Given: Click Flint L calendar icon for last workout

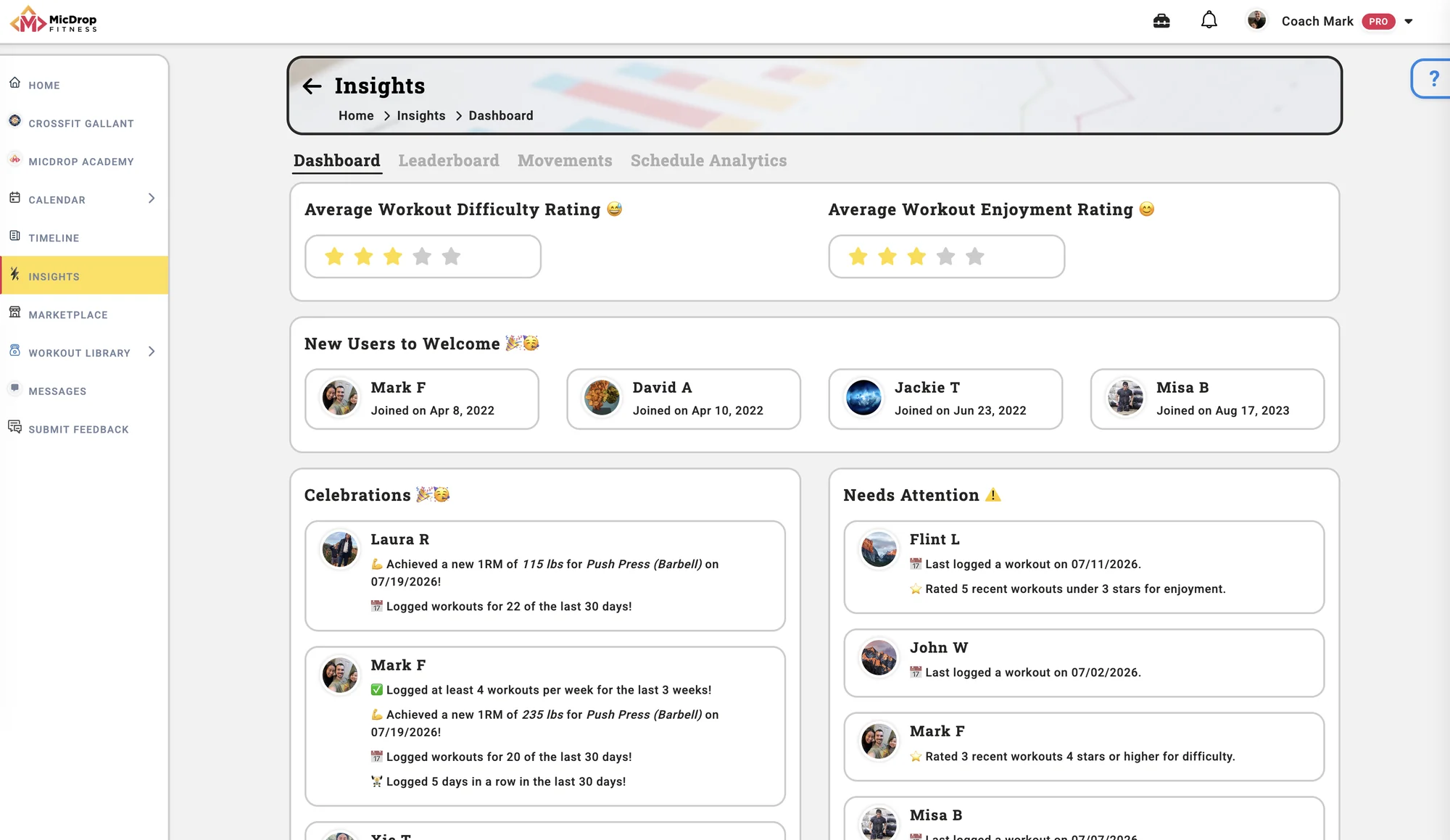Looking at the screenshot, I should click(916, 564).
